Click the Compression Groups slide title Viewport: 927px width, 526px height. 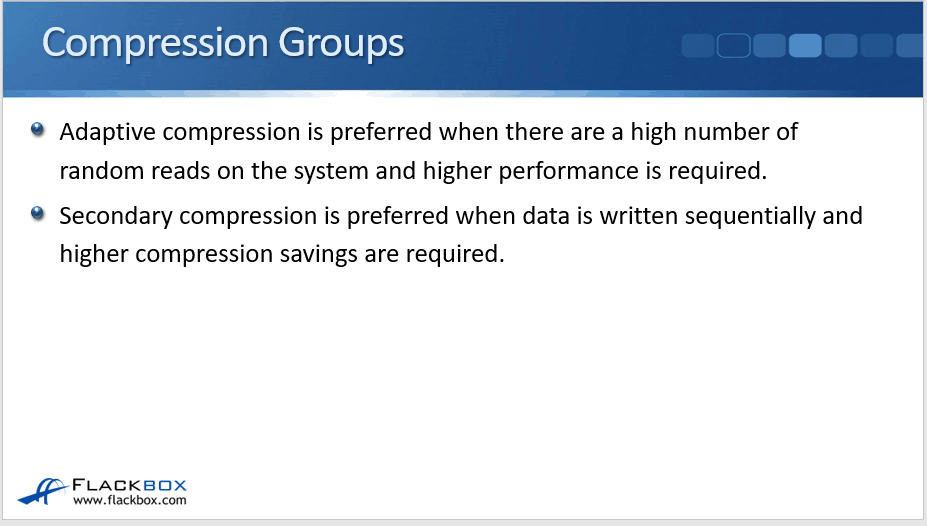point(223,43)
